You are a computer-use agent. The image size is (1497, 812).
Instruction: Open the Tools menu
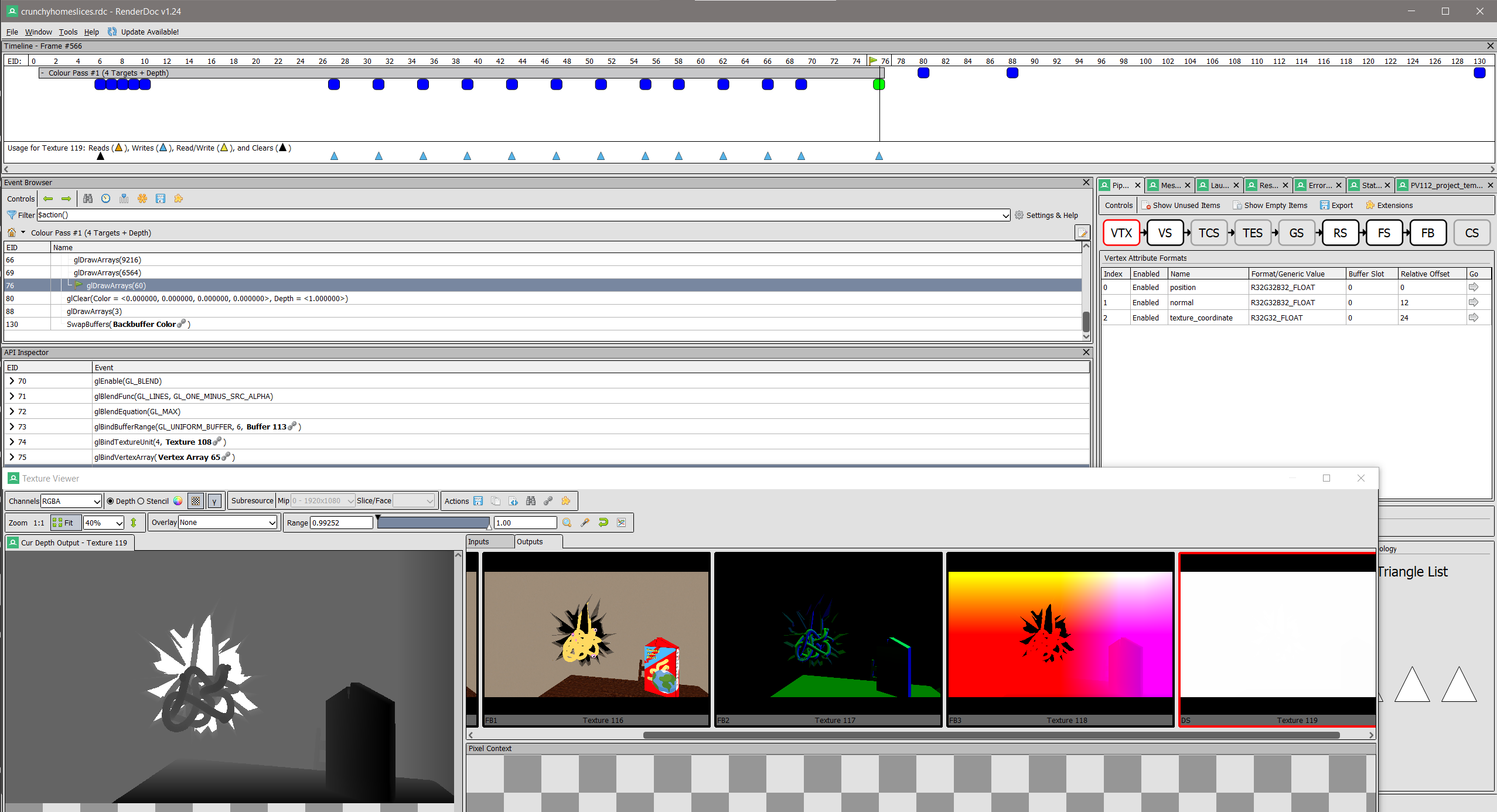(x=68, y=32)
